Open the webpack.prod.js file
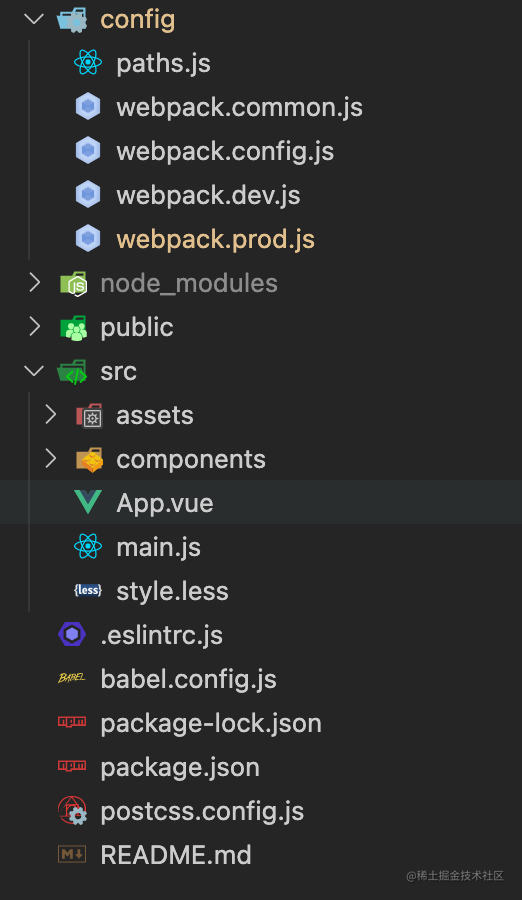This screenshot has width=522, height=900. 215,239
